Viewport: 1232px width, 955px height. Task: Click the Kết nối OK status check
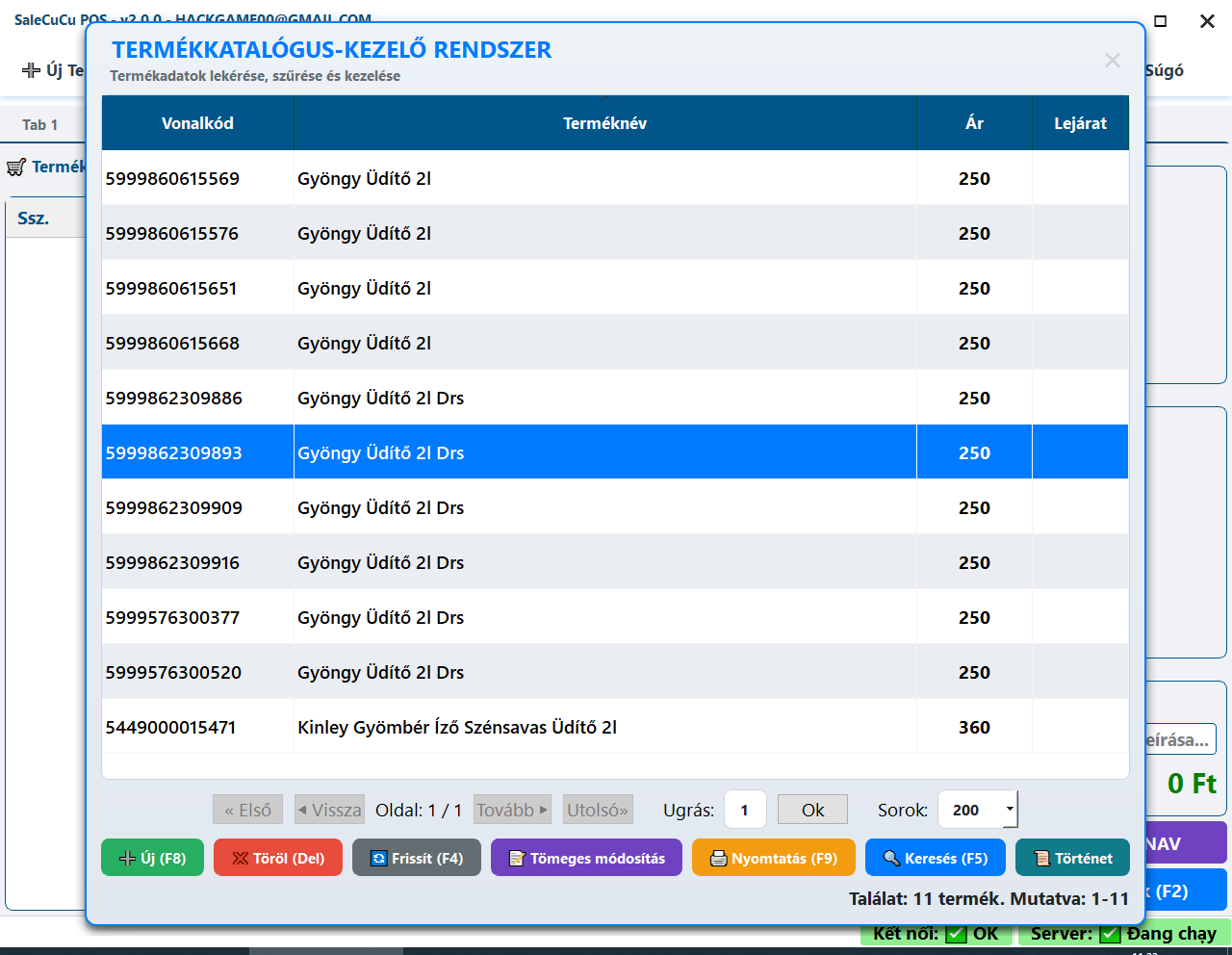[936, 934]
